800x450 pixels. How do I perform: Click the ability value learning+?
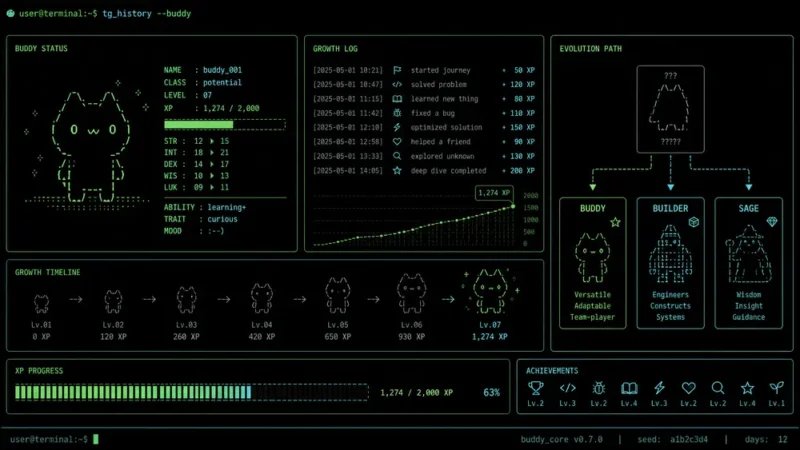227,207
